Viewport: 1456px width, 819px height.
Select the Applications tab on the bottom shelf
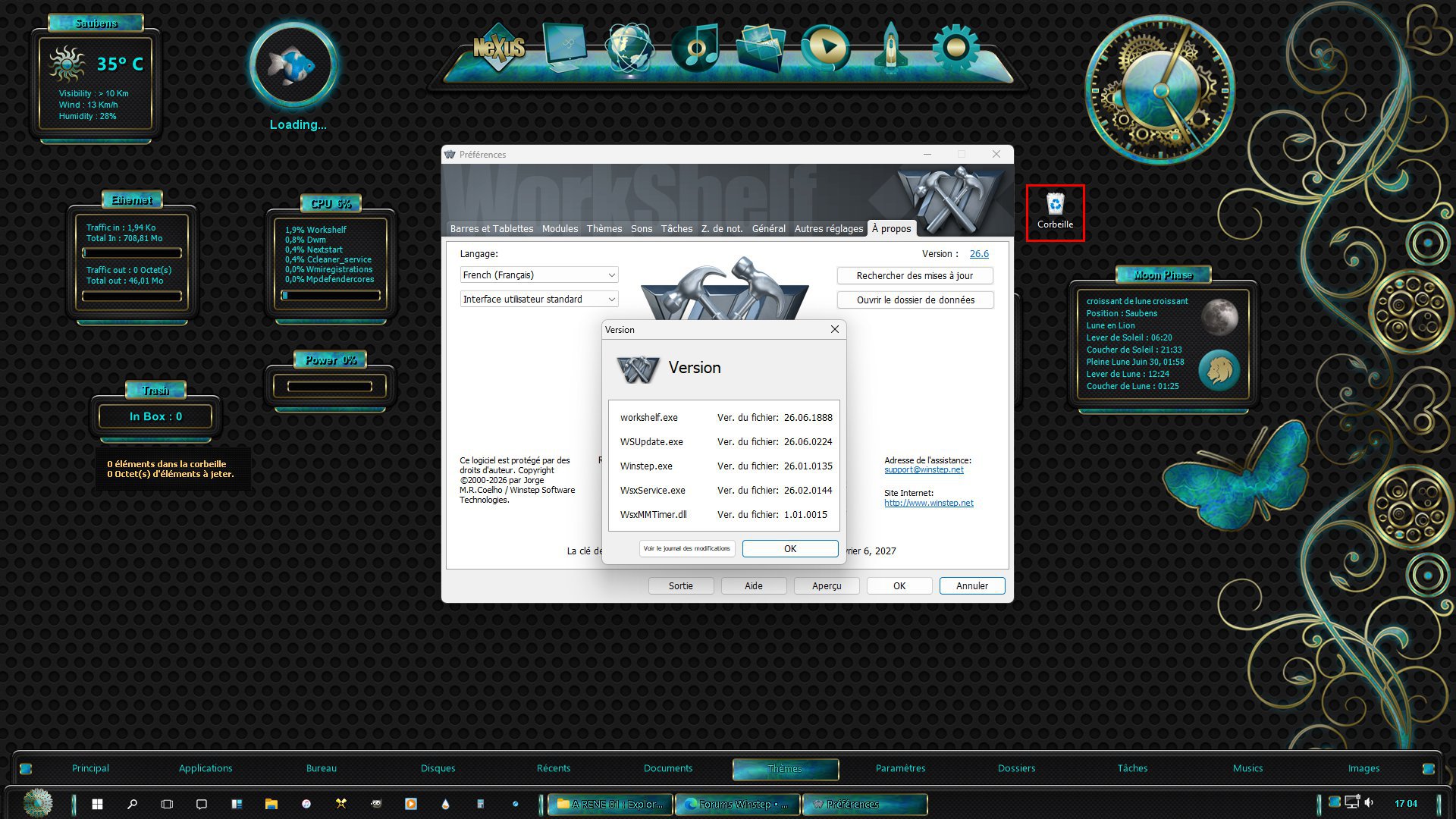coord(206,769)
